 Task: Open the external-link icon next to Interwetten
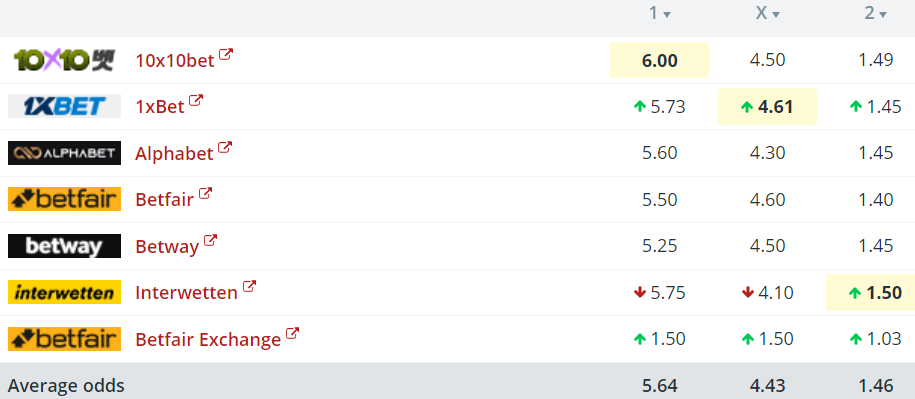pyautogui.click(x=249, y=288)
